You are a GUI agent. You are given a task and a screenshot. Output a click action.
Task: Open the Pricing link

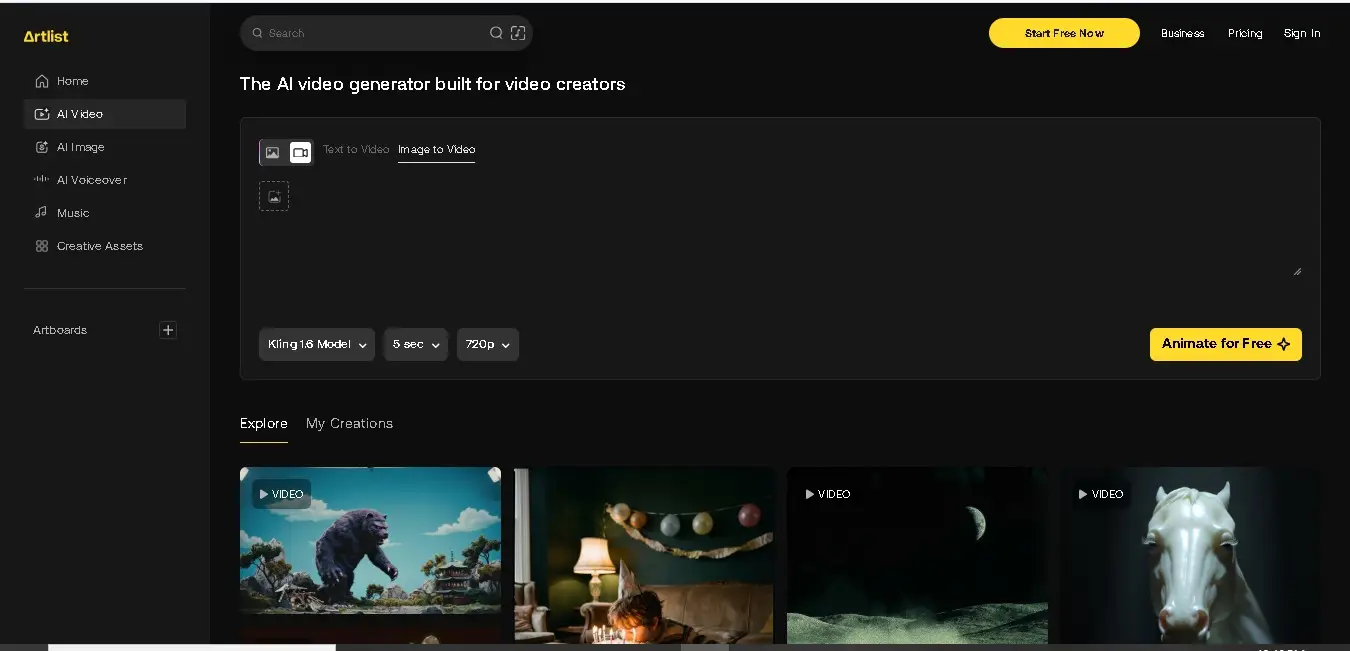pyautogui.click(x=1245, y=33)
